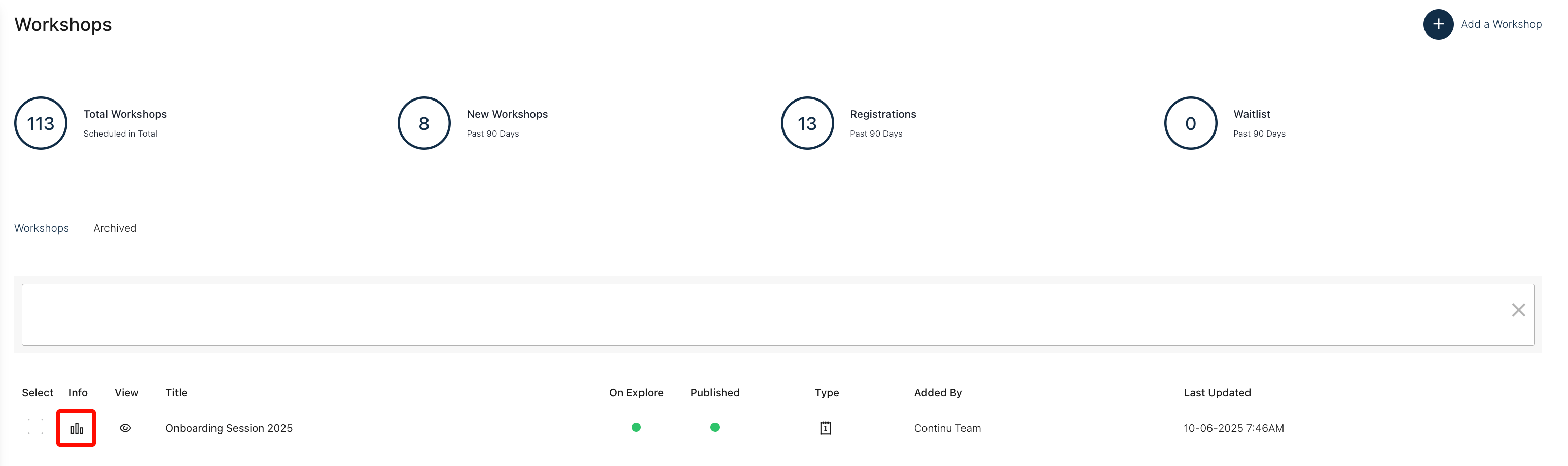Clear the search field with the X icon
Viewport: 1568px width, 466px height.
point(1518,310)
